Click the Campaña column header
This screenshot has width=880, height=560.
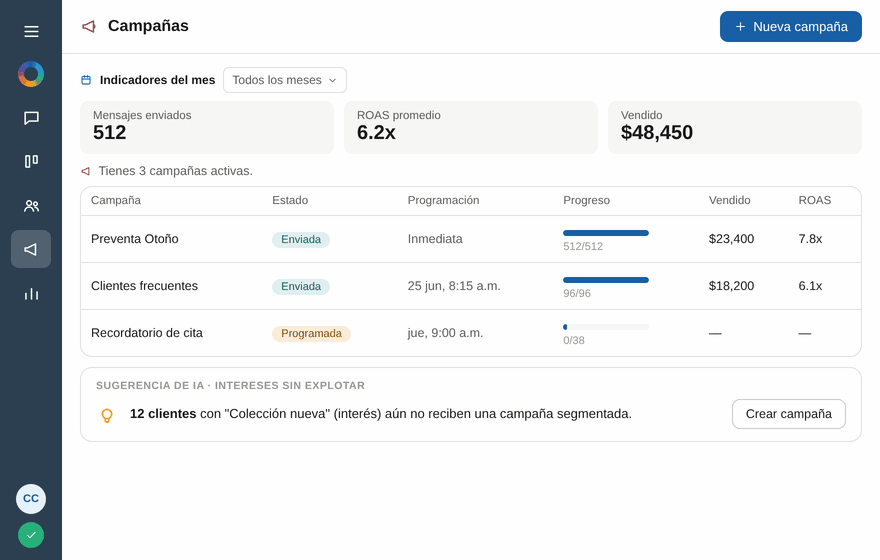[x=116, y=200]
